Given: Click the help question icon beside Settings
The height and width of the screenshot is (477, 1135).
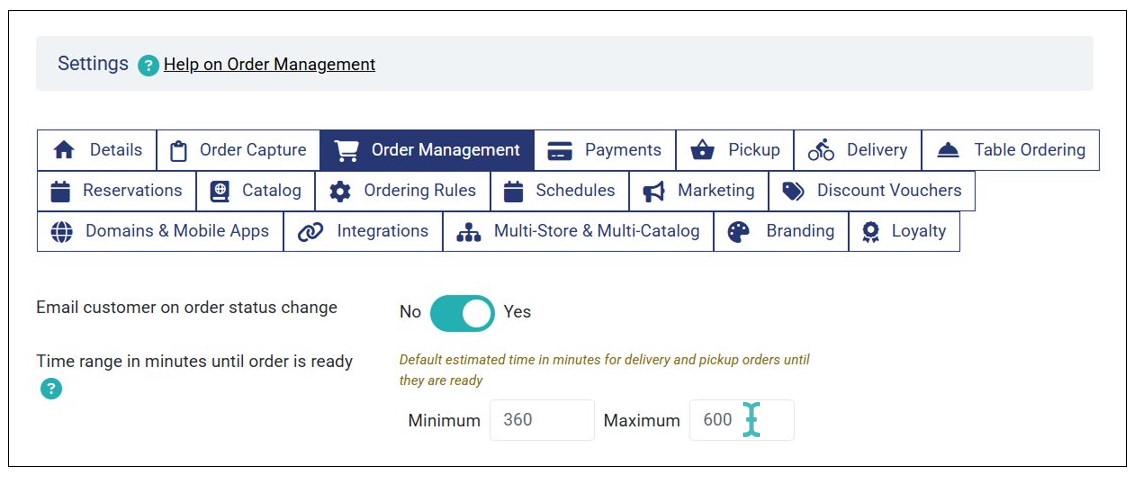Looking at the screenshot, I should (148, 65).
